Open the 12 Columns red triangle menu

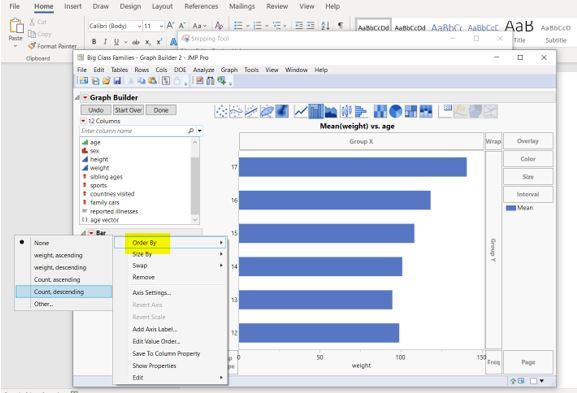83,121
